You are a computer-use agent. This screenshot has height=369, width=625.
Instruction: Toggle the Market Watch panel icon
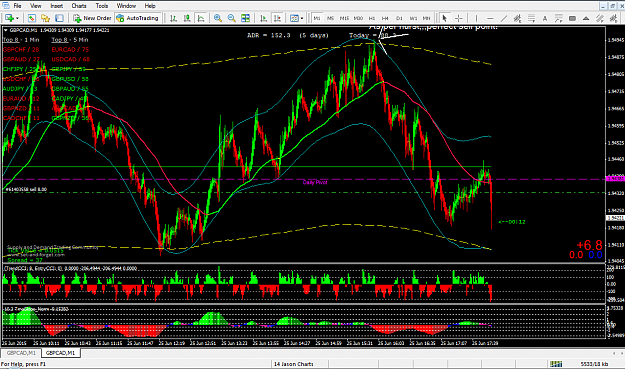tap(31, 18)
